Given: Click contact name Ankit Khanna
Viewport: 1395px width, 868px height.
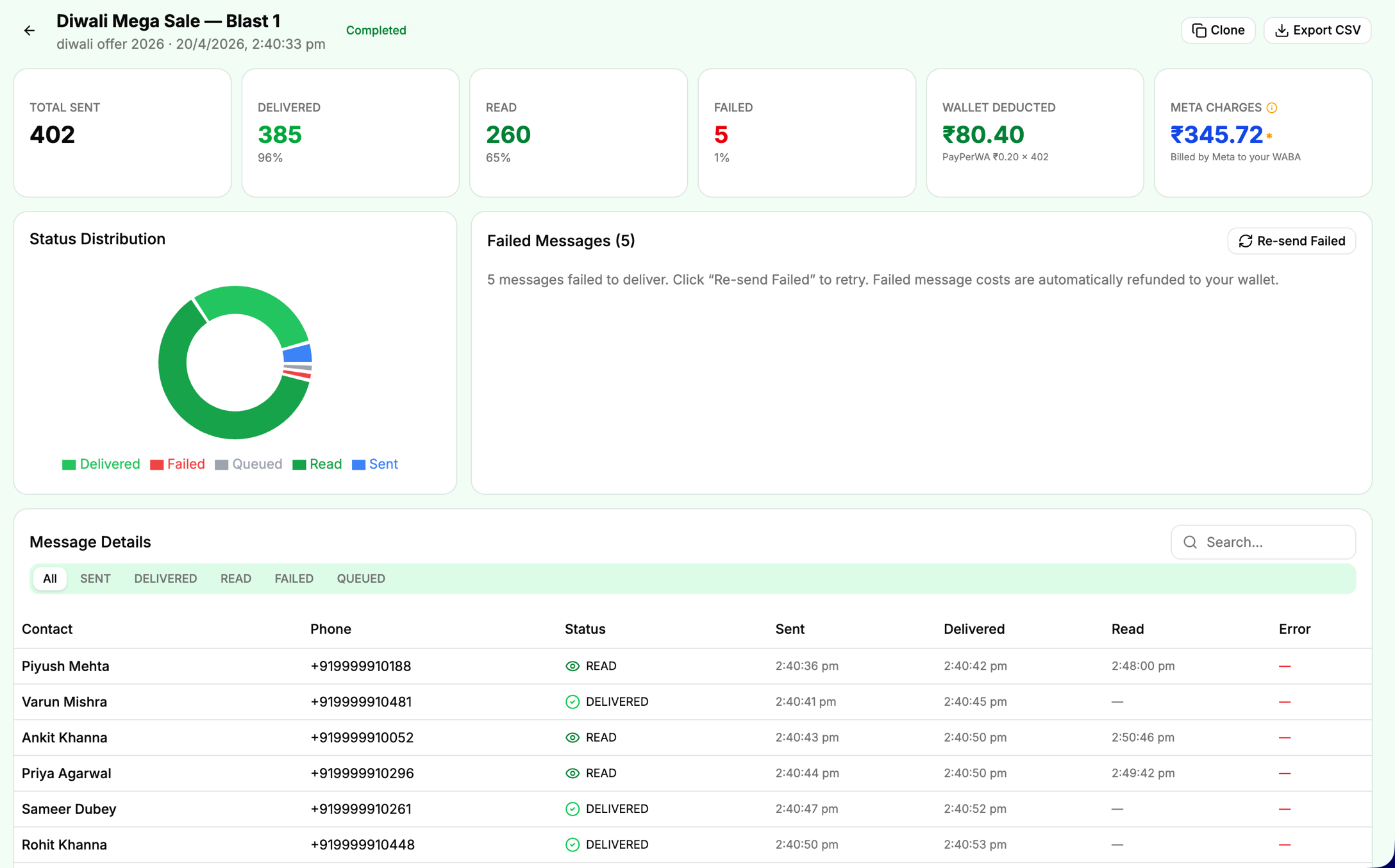Looking at the screenshot, I should click(64, 738).
